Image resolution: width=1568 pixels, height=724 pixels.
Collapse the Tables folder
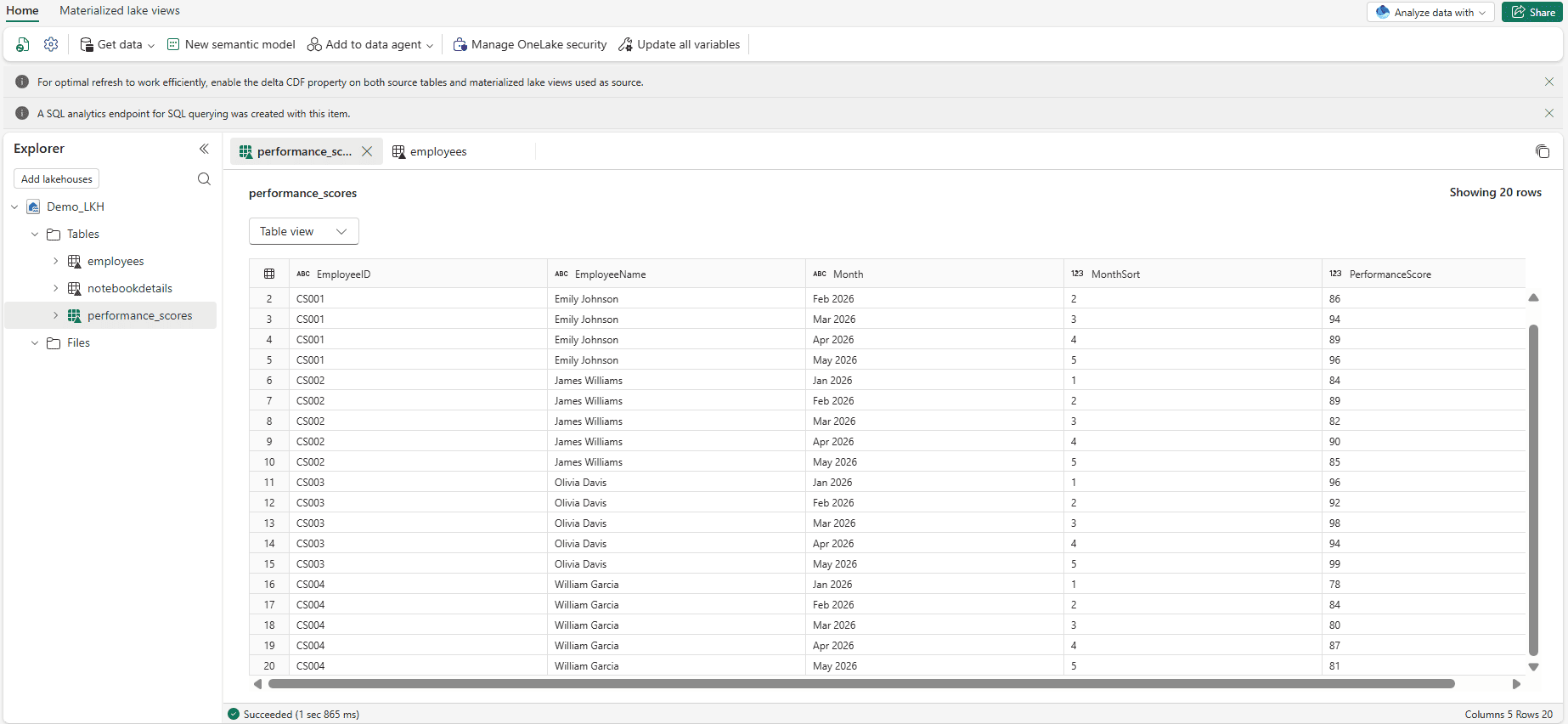(x=35, y=234)
